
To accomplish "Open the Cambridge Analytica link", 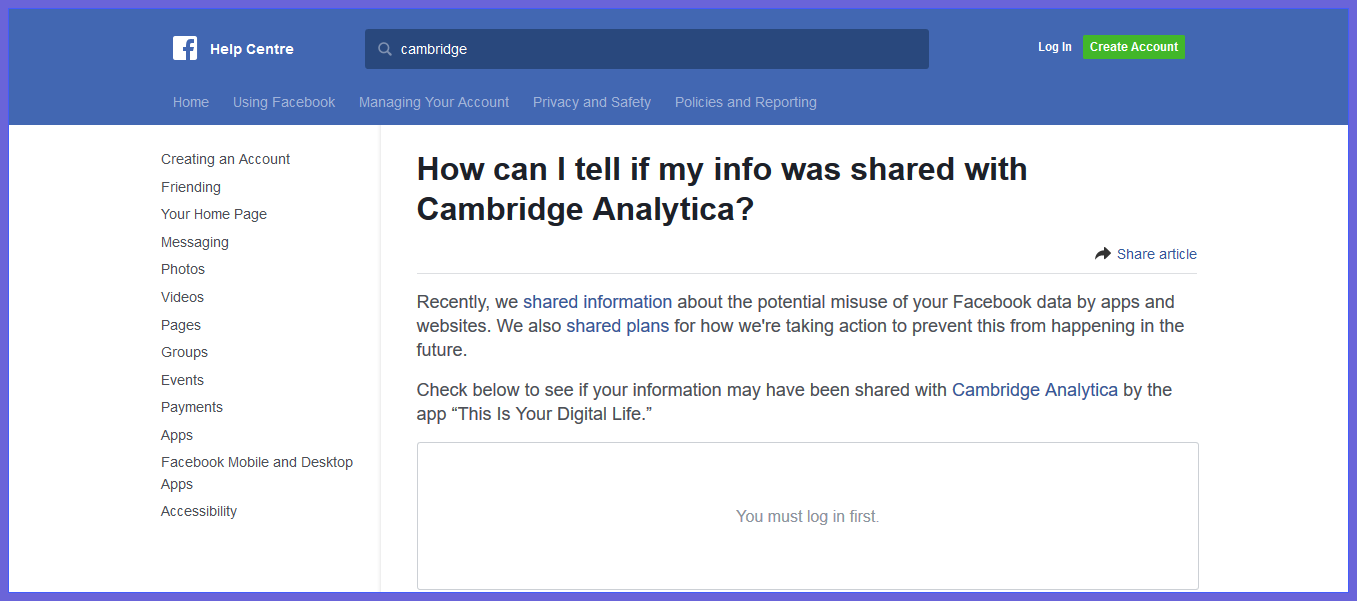I will click(1034, 390).
